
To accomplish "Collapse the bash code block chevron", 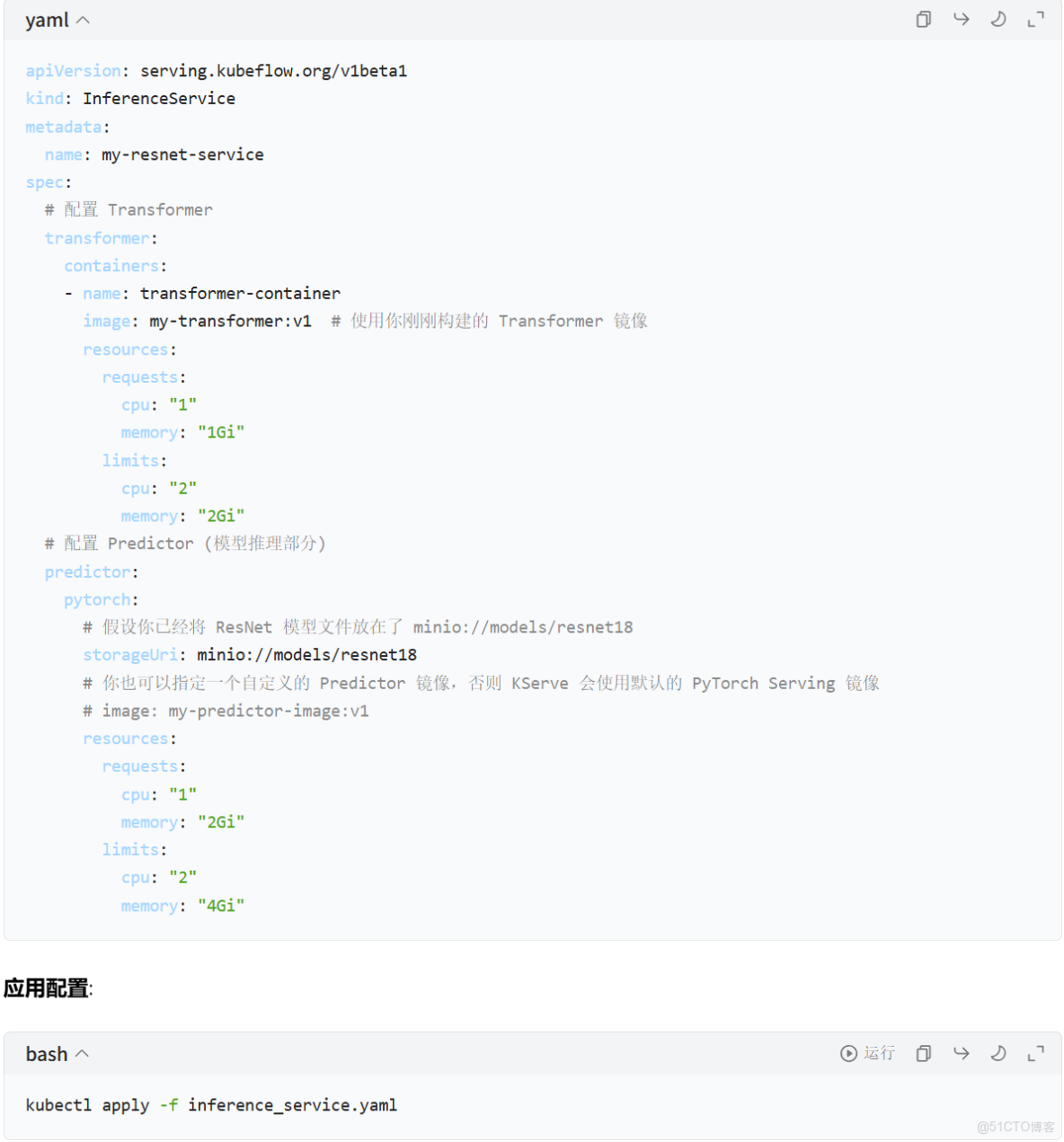I will [82, 1053].
